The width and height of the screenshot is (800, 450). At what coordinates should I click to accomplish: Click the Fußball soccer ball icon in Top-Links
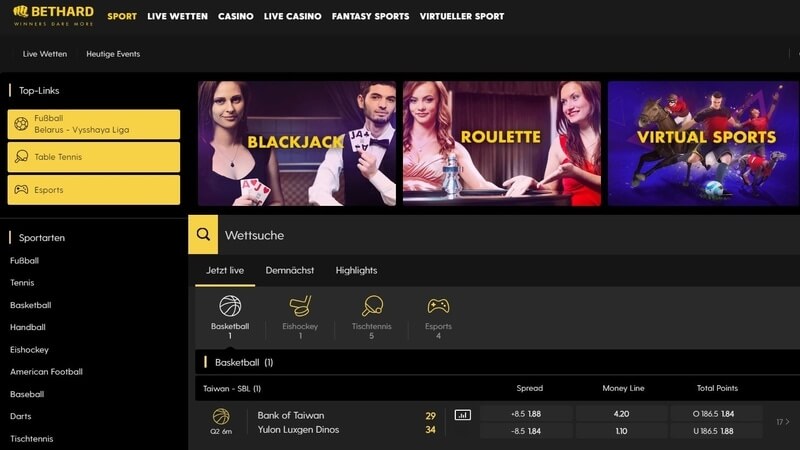21,124
